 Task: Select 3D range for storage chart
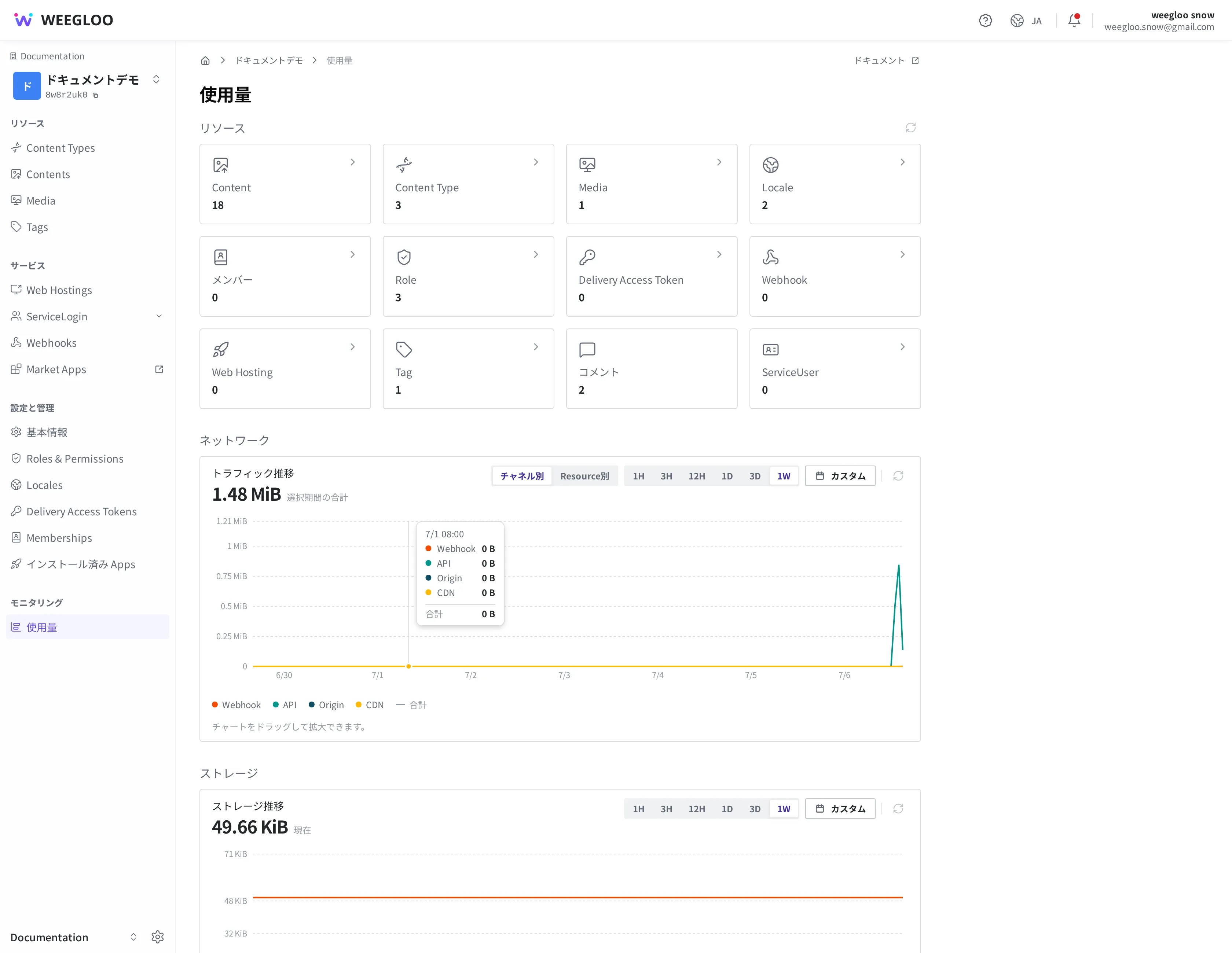click(755, 809)
